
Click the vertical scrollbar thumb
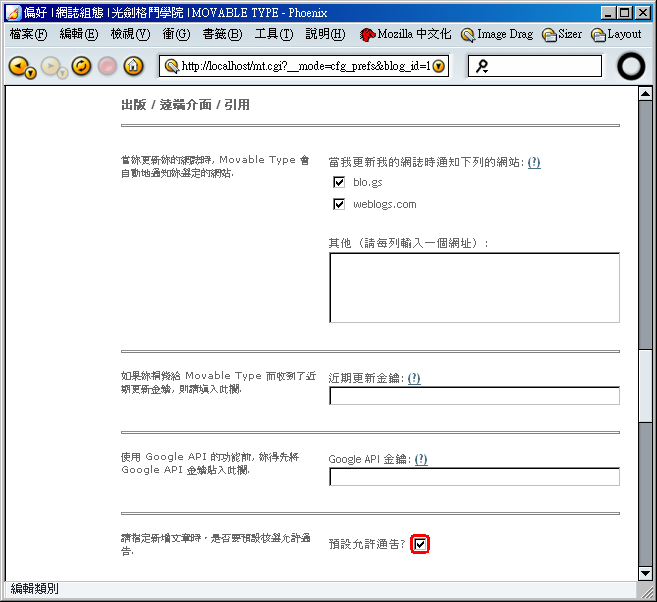coord(646,385)
